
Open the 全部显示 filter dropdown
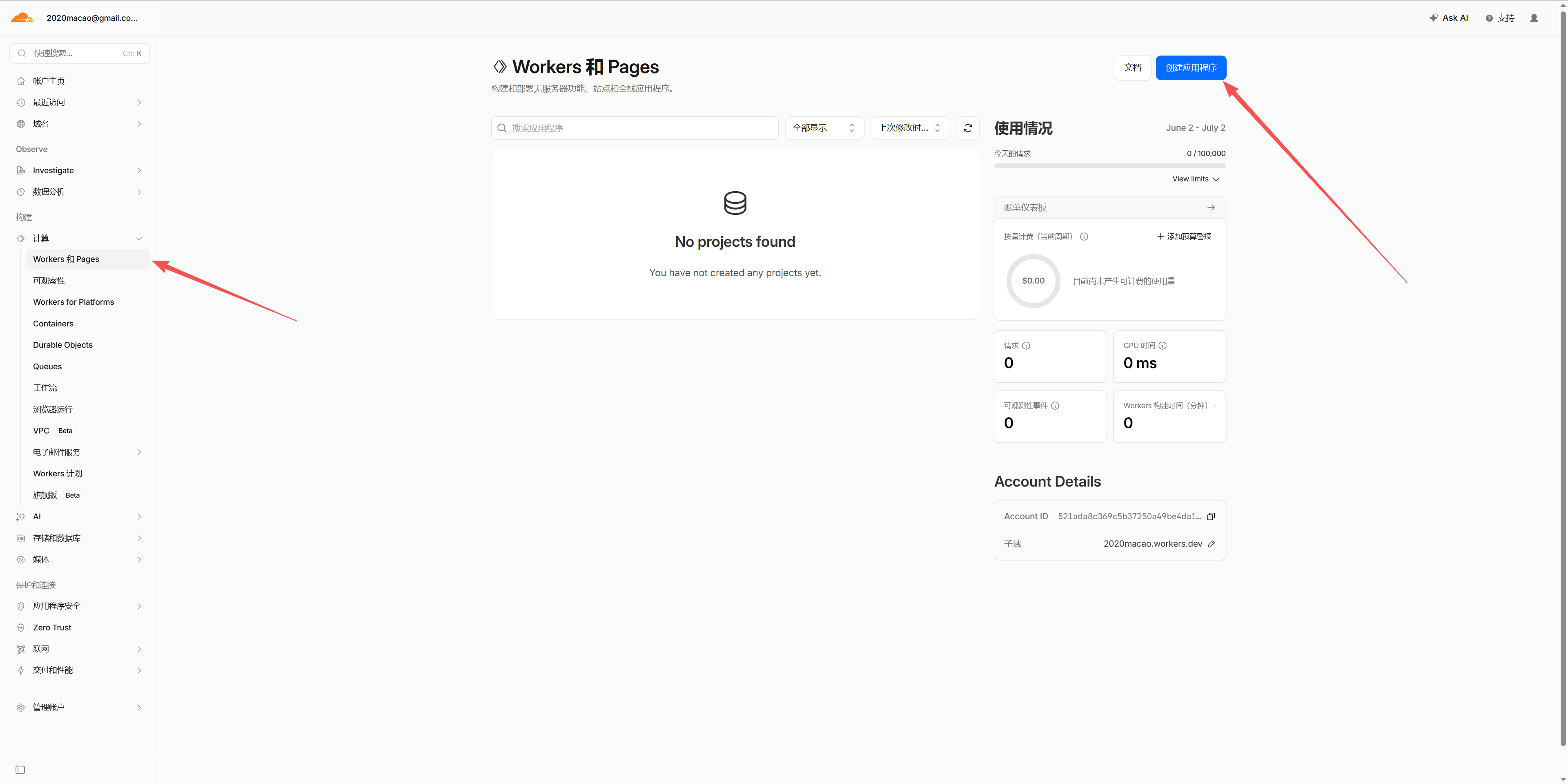click(x=824, y=128)
